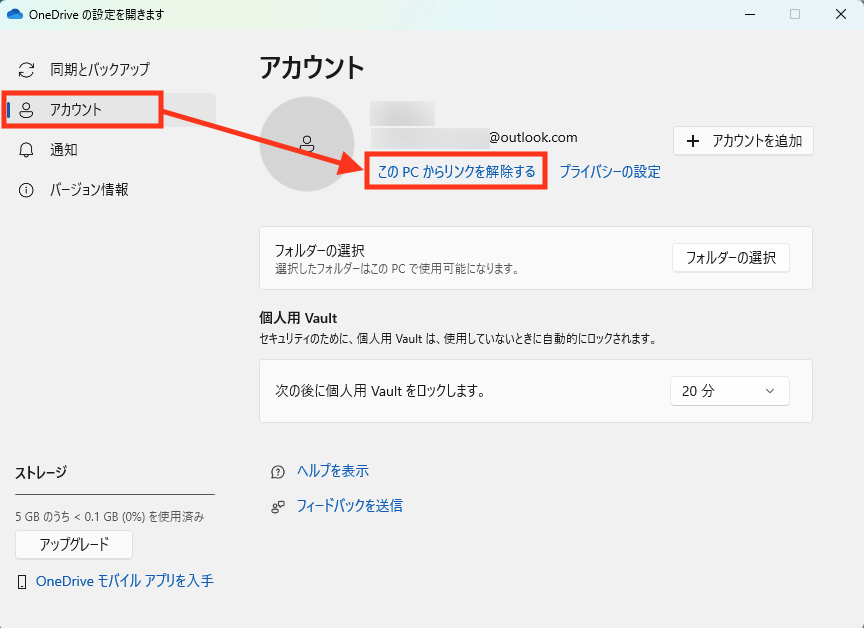Click the mobile phone icon

[22, 582]
